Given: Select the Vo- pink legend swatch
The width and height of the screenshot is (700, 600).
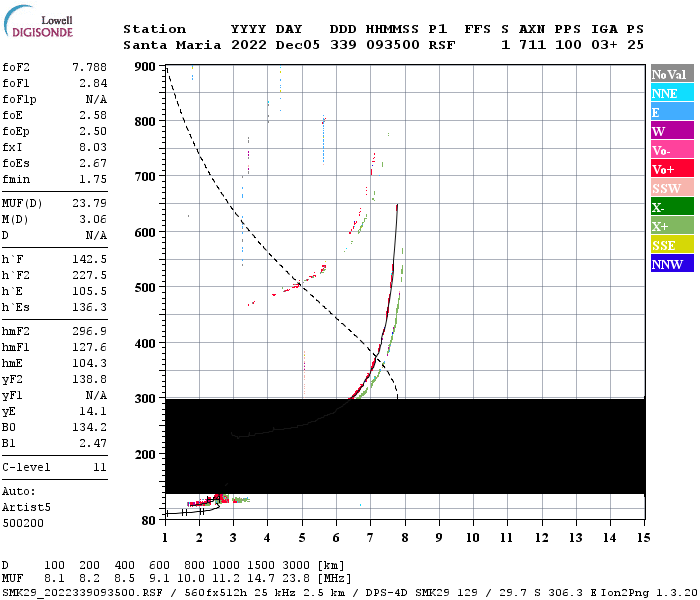Looking at the screenshot, I should (672, 150).
